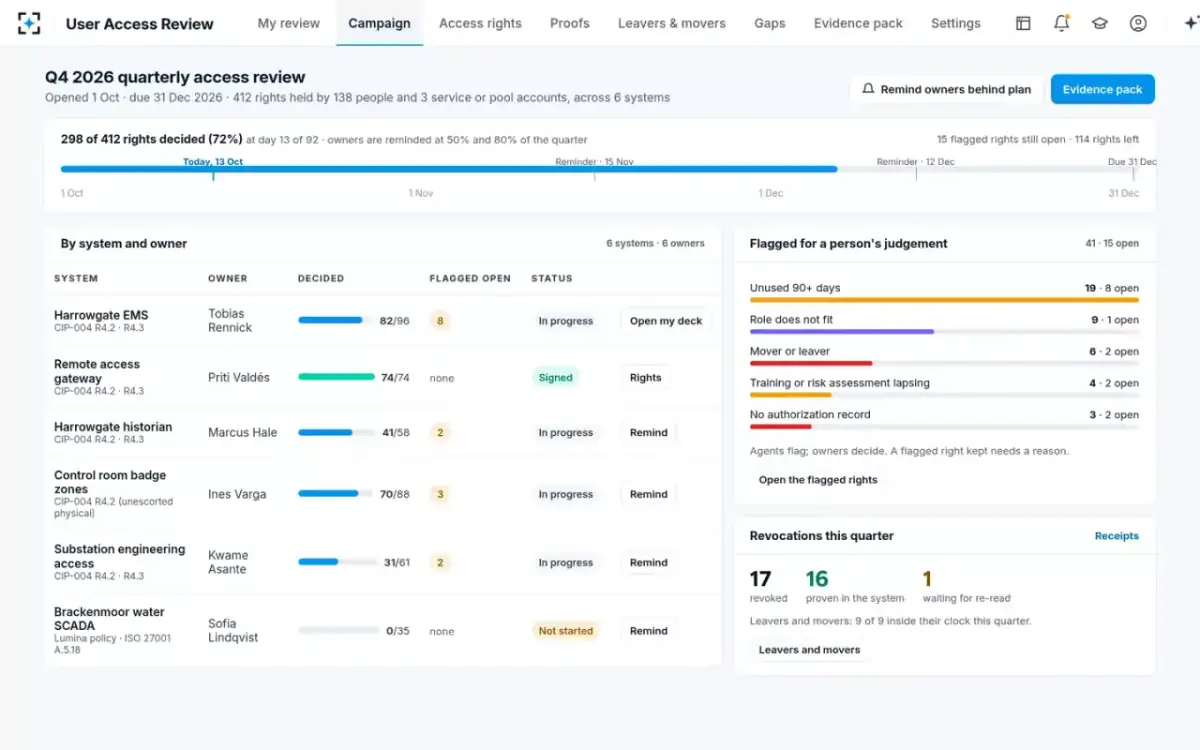Click the Leavers and movers button

tap(809, 650)
